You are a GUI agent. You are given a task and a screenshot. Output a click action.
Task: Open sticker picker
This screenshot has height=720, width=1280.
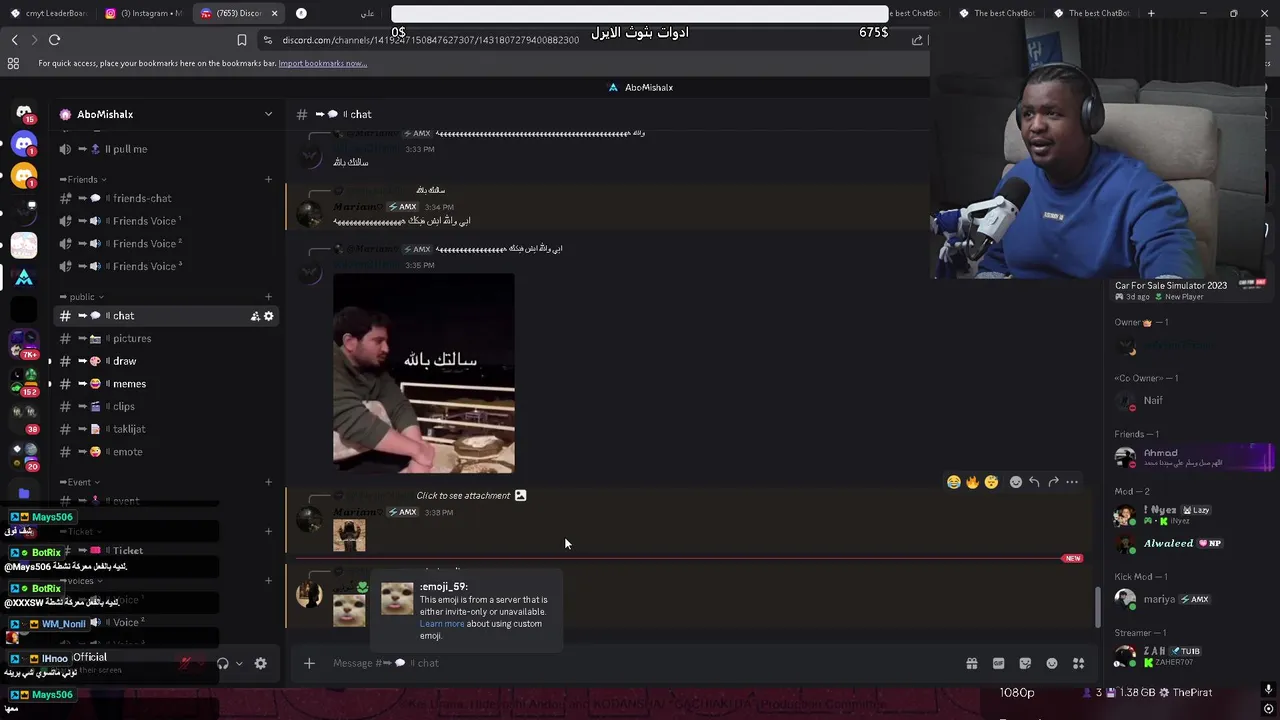coord(1025,663)
